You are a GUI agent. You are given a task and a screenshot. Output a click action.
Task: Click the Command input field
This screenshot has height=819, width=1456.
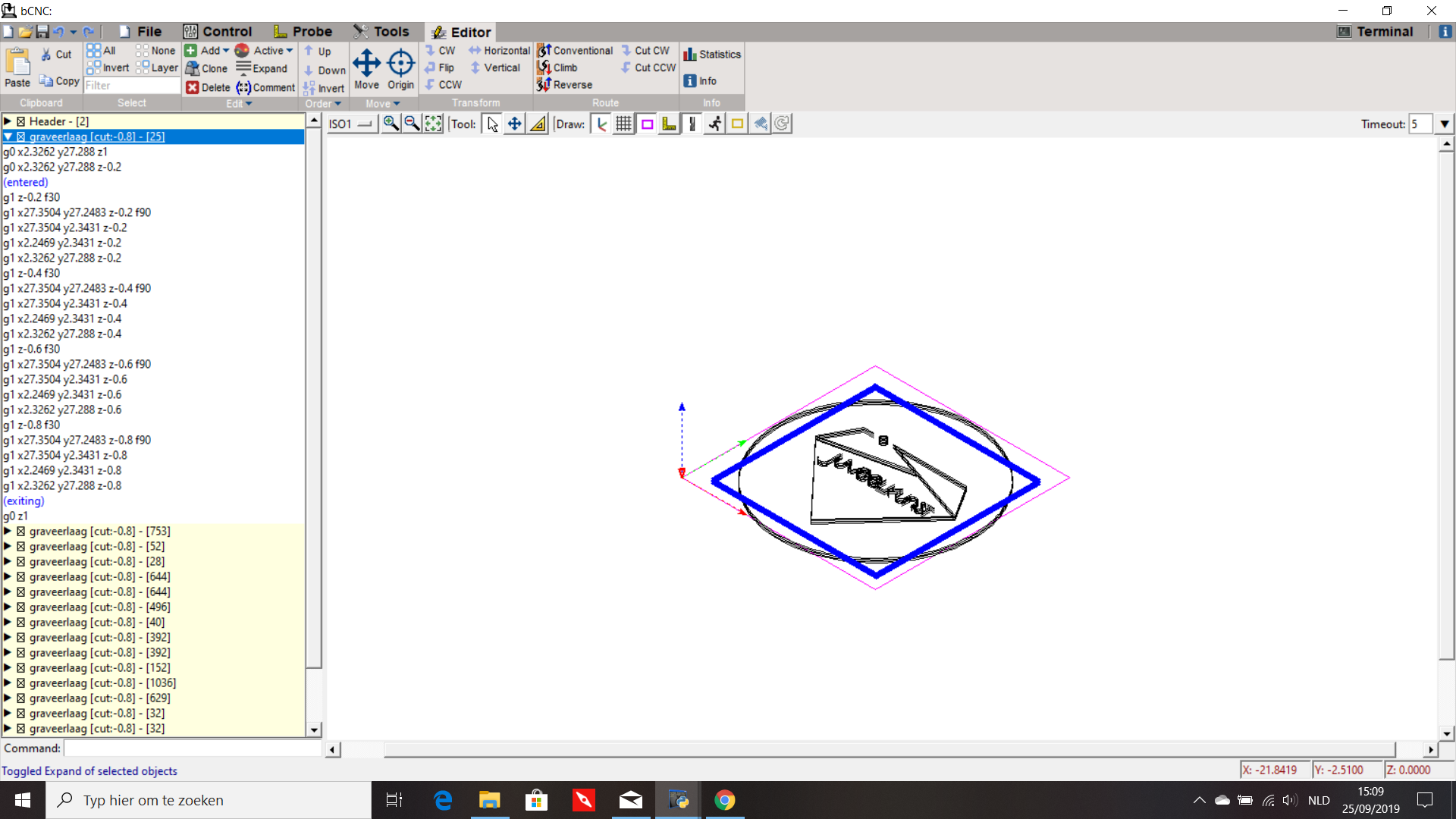(x=193, y=748)
